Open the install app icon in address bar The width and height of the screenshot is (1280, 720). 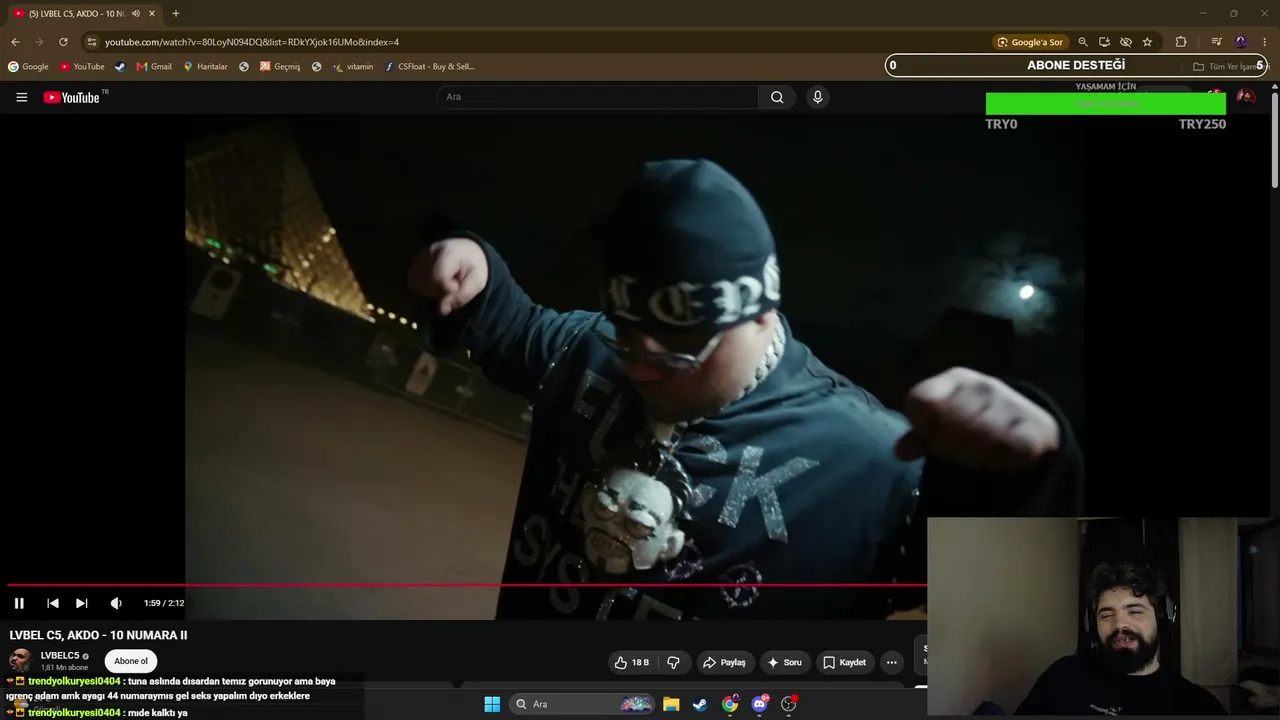[1104, 42]
